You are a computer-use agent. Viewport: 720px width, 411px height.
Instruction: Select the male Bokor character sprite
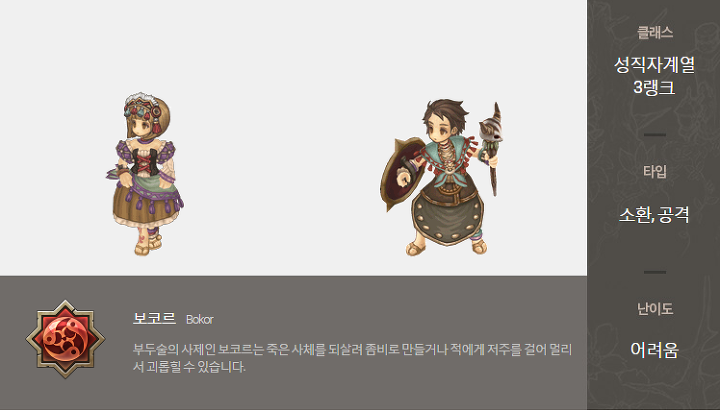coord(442,178)
